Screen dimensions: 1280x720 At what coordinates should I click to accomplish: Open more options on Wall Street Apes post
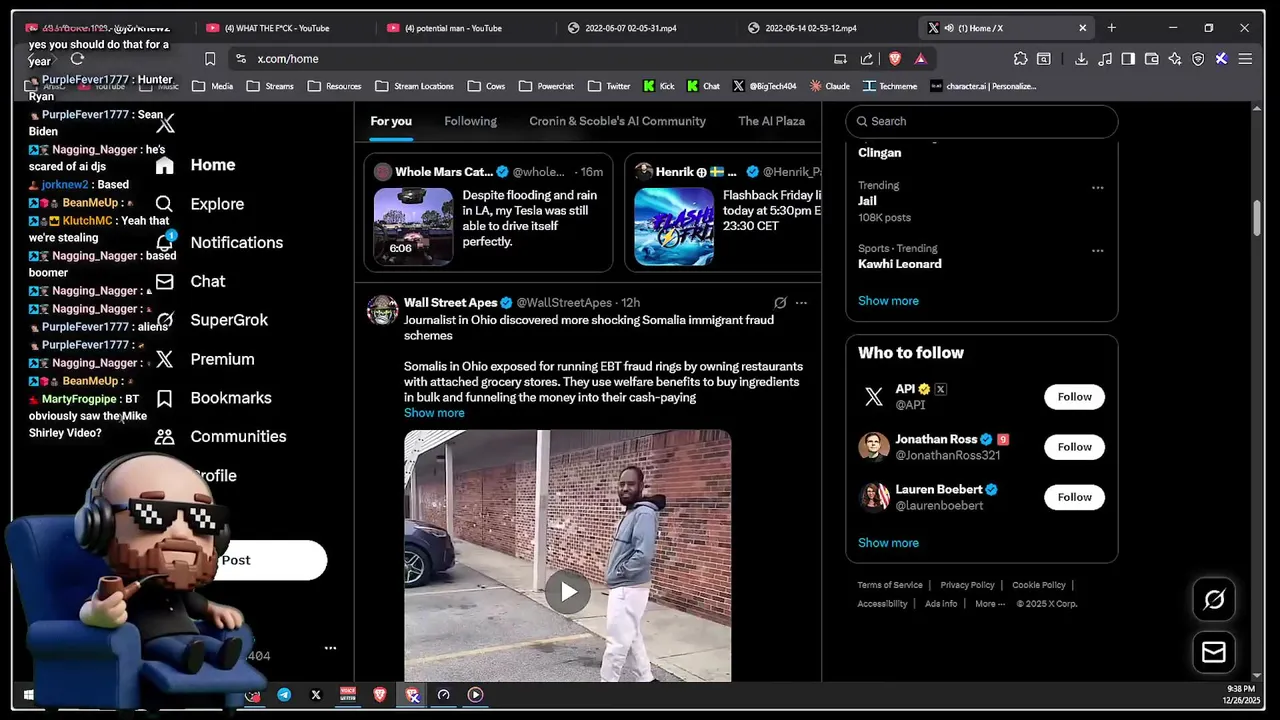click(x=801, y=303)
